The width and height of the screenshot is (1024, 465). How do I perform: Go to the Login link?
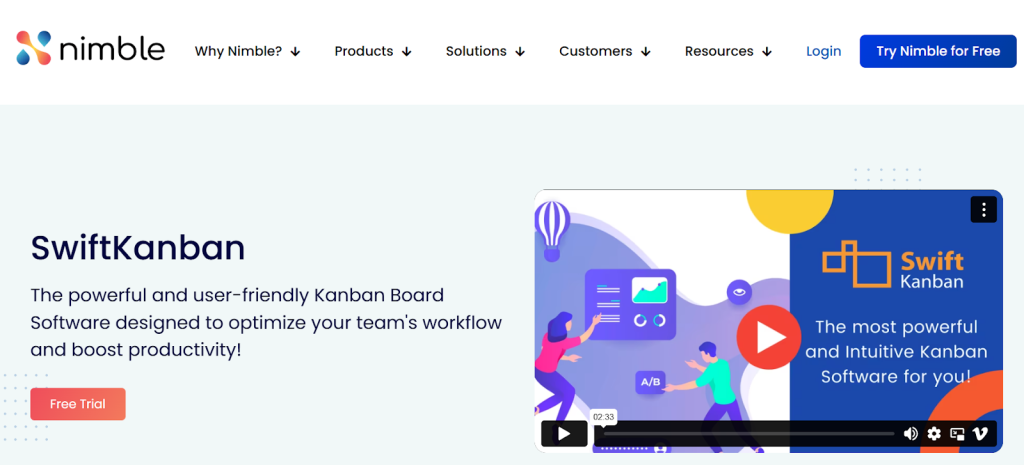[x=824, y=51]
